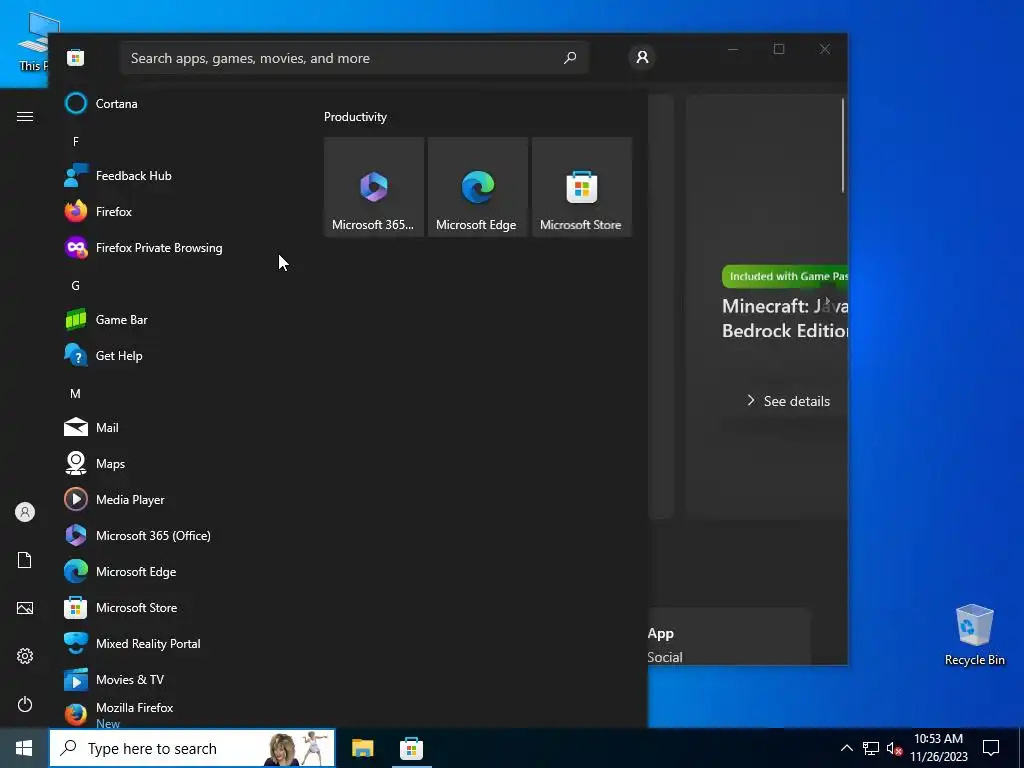
Task: Click the taskbar search box
Action: point(193,748)
